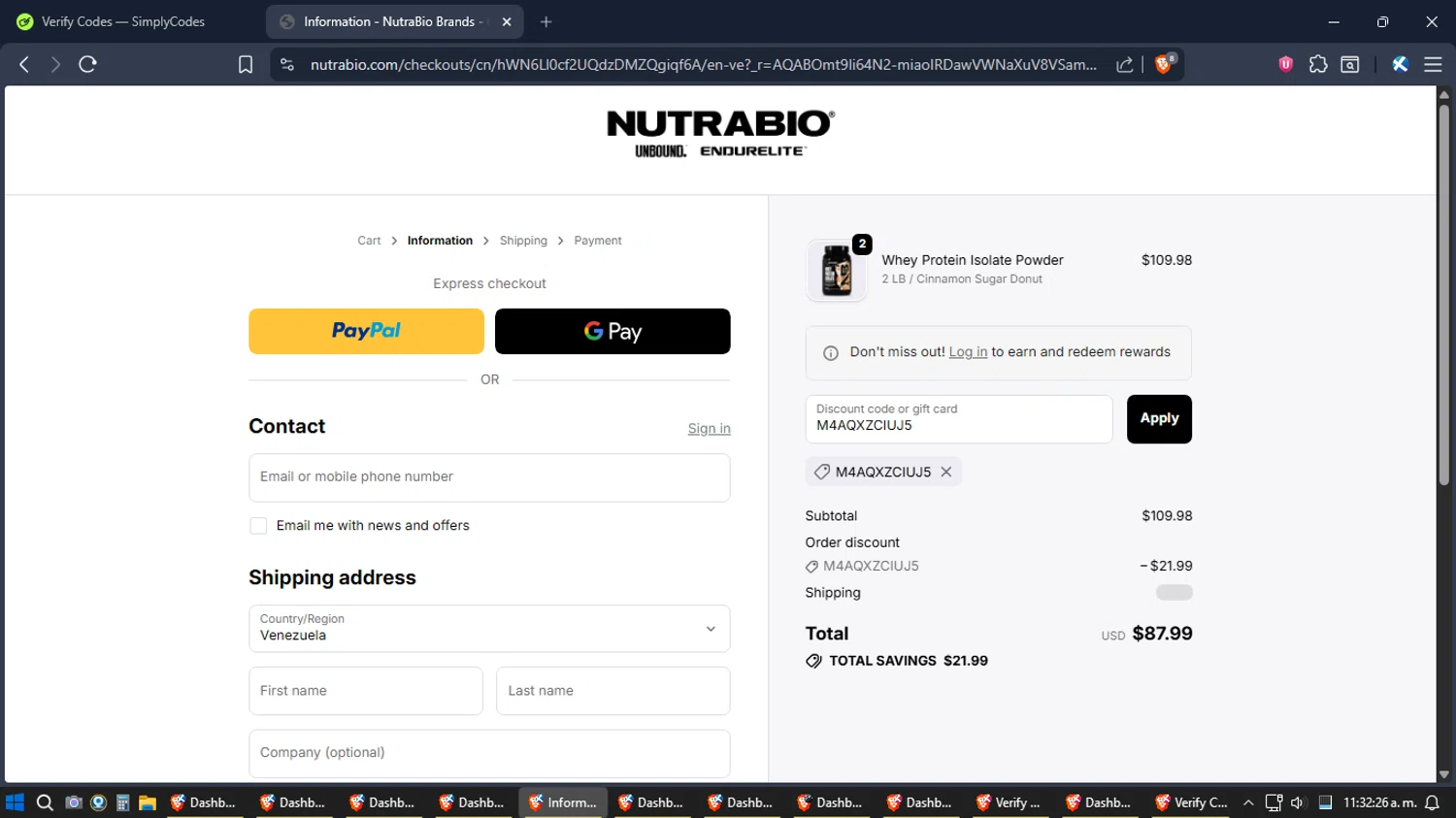Show hidden system tray icons
1456x818 pixels.
point(1248,802)
